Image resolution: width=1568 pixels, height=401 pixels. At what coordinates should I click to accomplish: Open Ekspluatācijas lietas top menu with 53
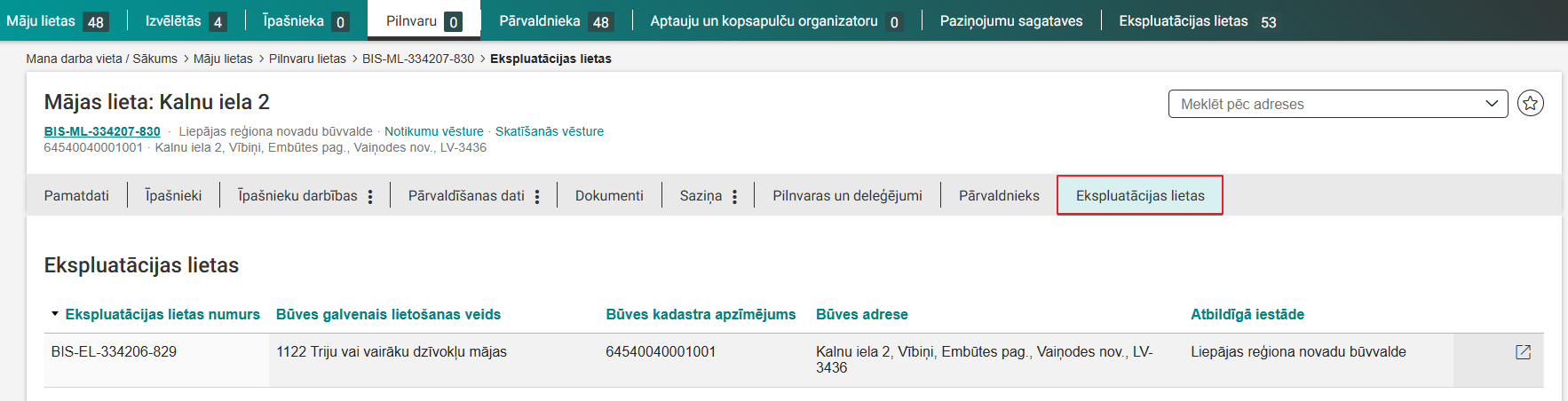1196,21
